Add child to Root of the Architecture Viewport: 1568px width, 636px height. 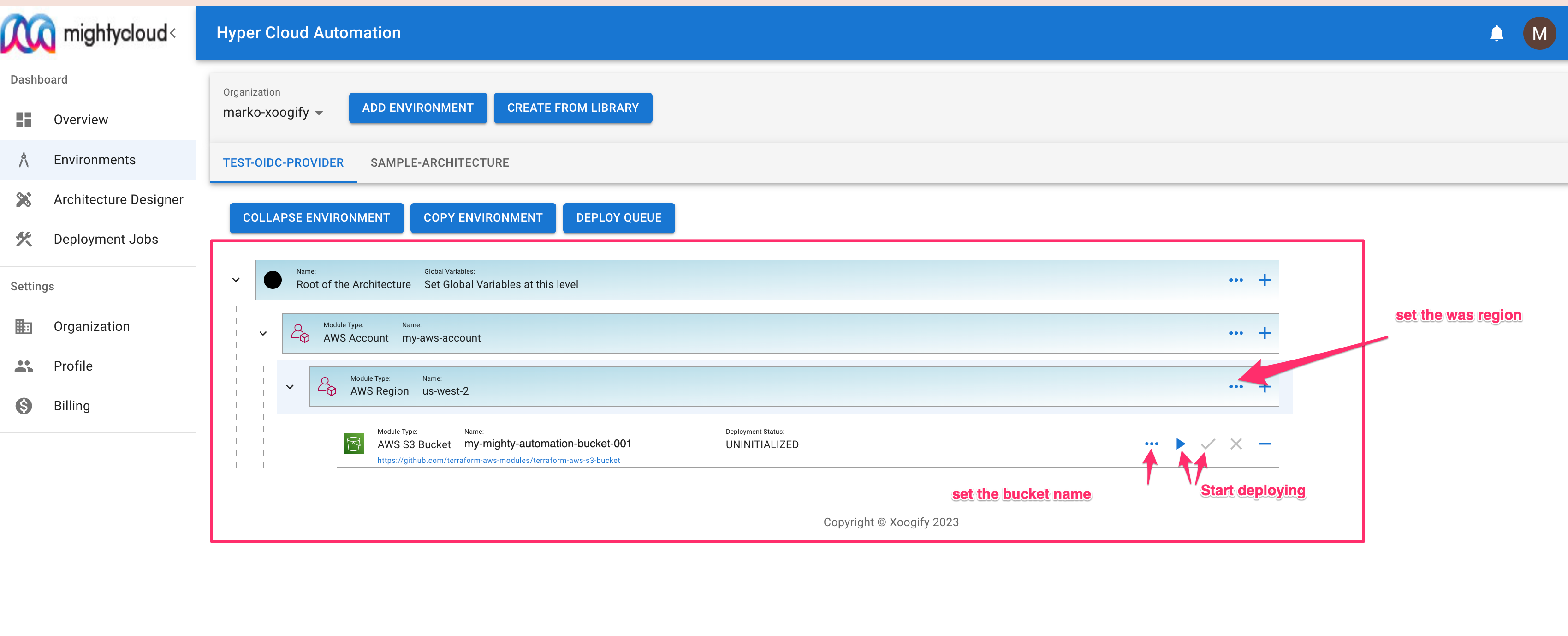(x=1264, y=280)
